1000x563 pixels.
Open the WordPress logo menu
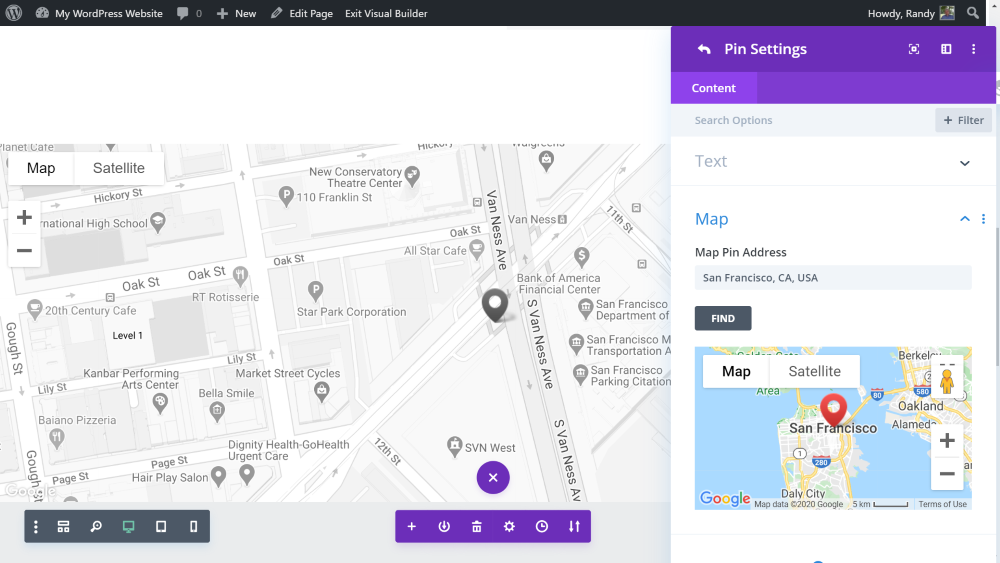[13, 13]
